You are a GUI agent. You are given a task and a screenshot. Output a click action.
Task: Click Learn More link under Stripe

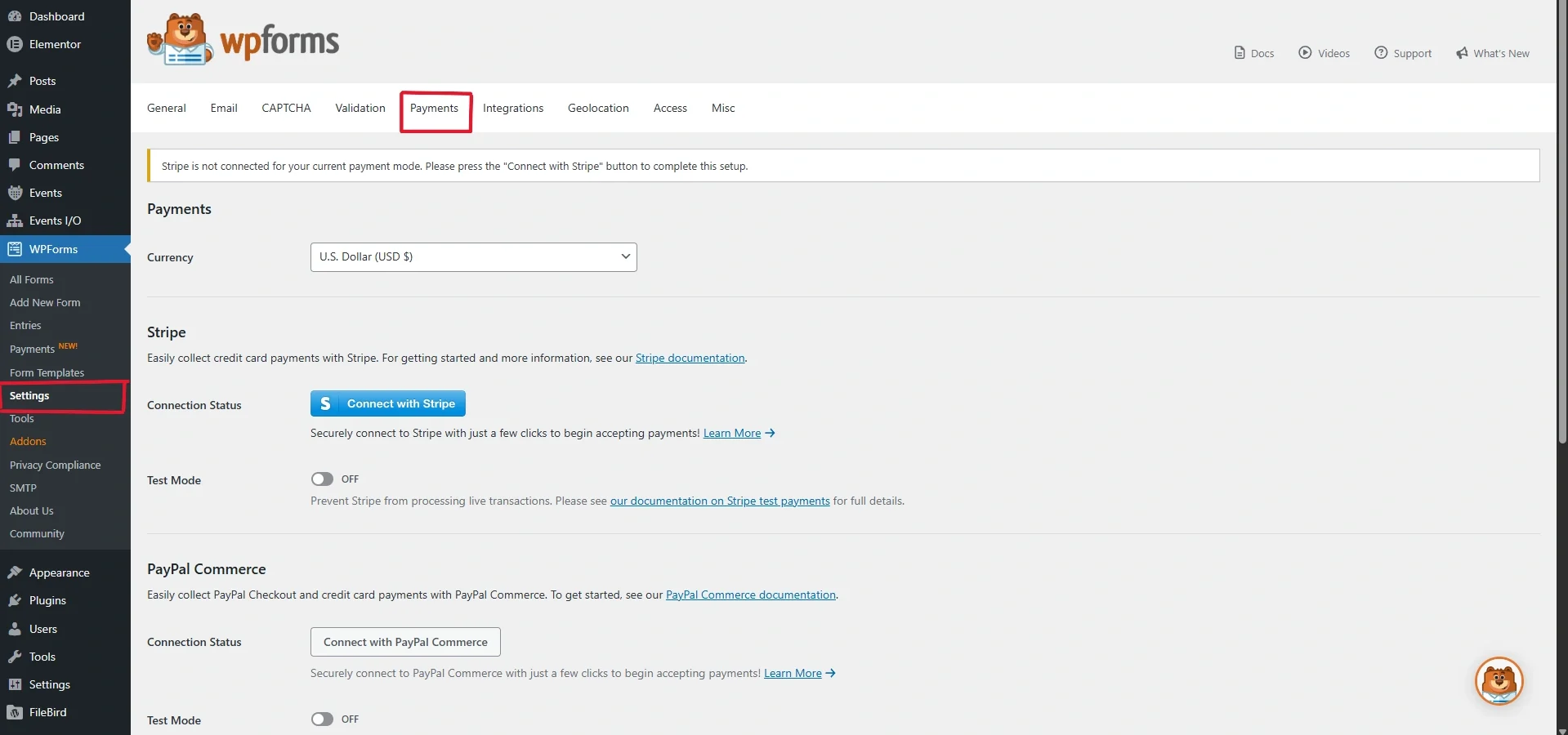732,433
